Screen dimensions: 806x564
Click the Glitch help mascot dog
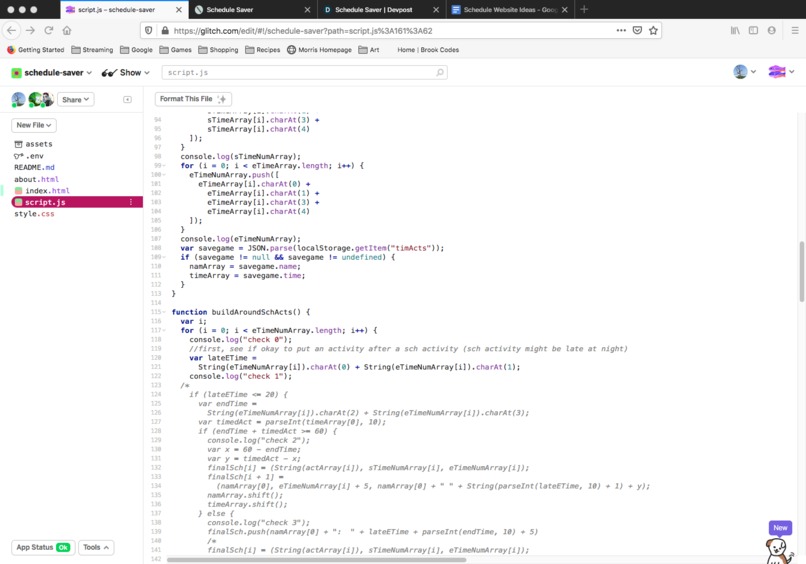click(x=778, y=550)
